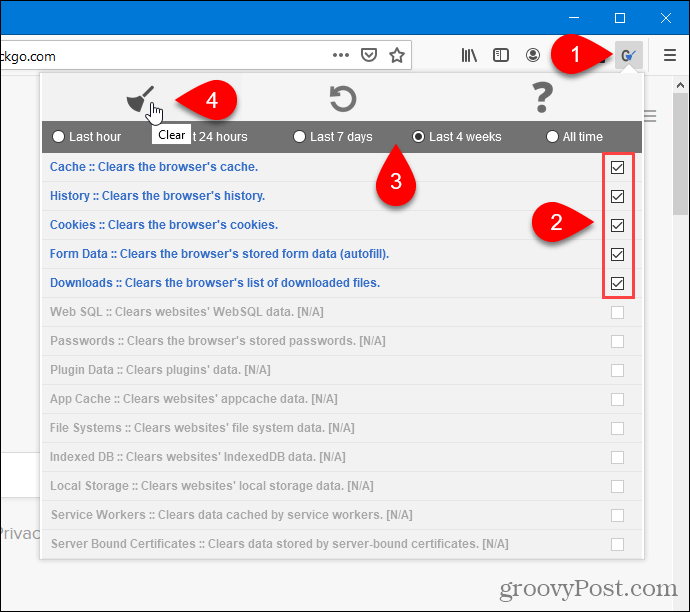Click the File Systems checkbox
The image size is (690, 612).
pyautogui.click(x=617, y=429)
